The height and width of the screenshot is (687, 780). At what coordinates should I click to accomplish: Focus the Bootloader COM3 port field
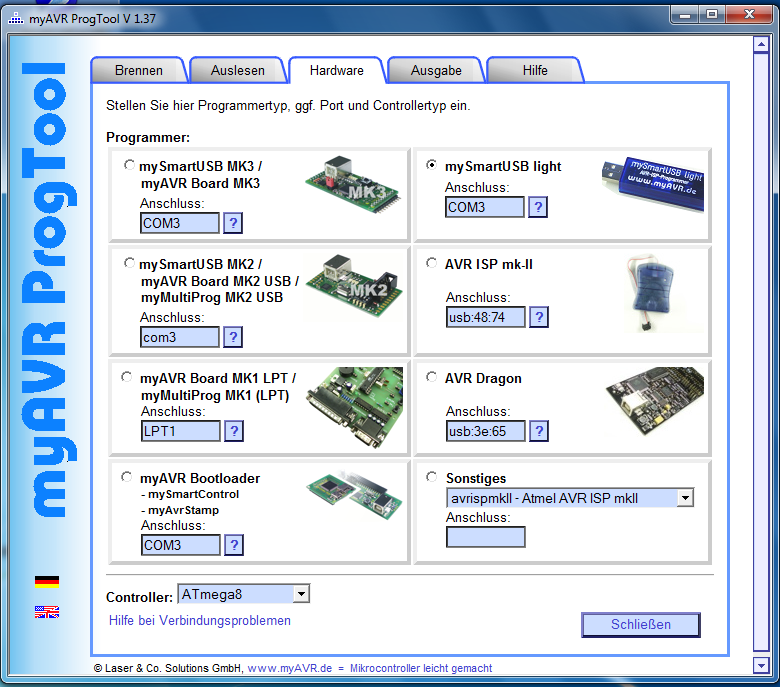pyautogui.click(x=181, y=545)
